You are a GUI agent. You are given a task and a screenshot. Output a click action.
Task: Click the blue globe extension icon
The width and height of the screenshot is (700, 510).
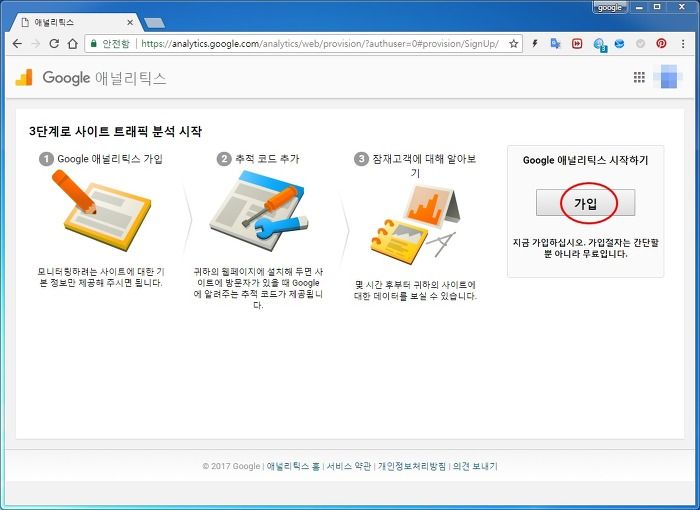619,43
